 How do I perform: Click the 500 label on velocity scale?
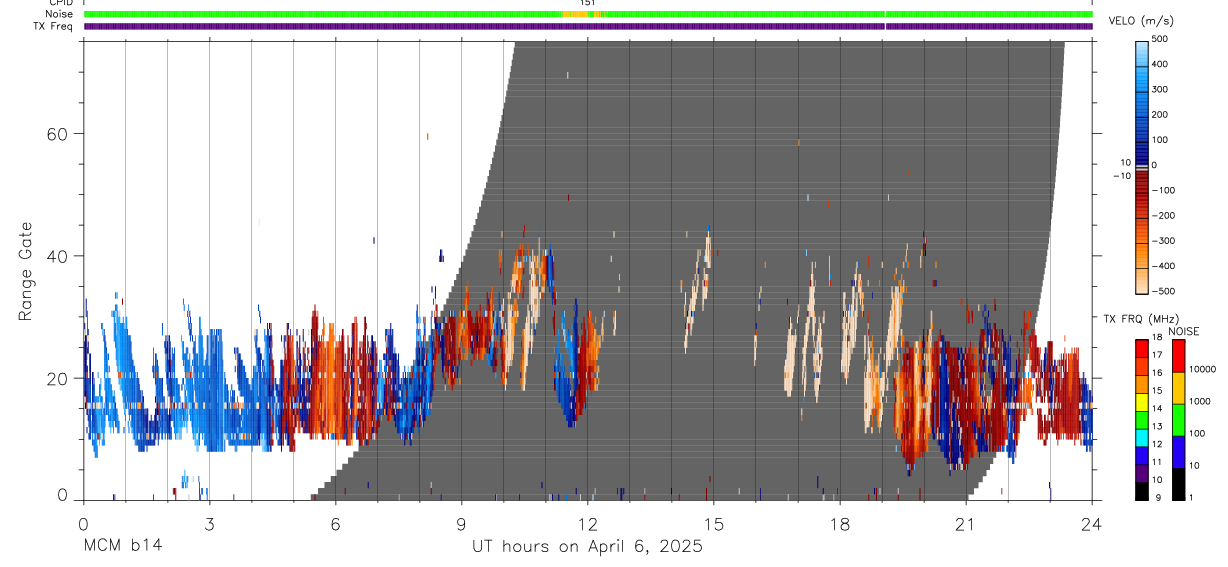[1160, 39]
